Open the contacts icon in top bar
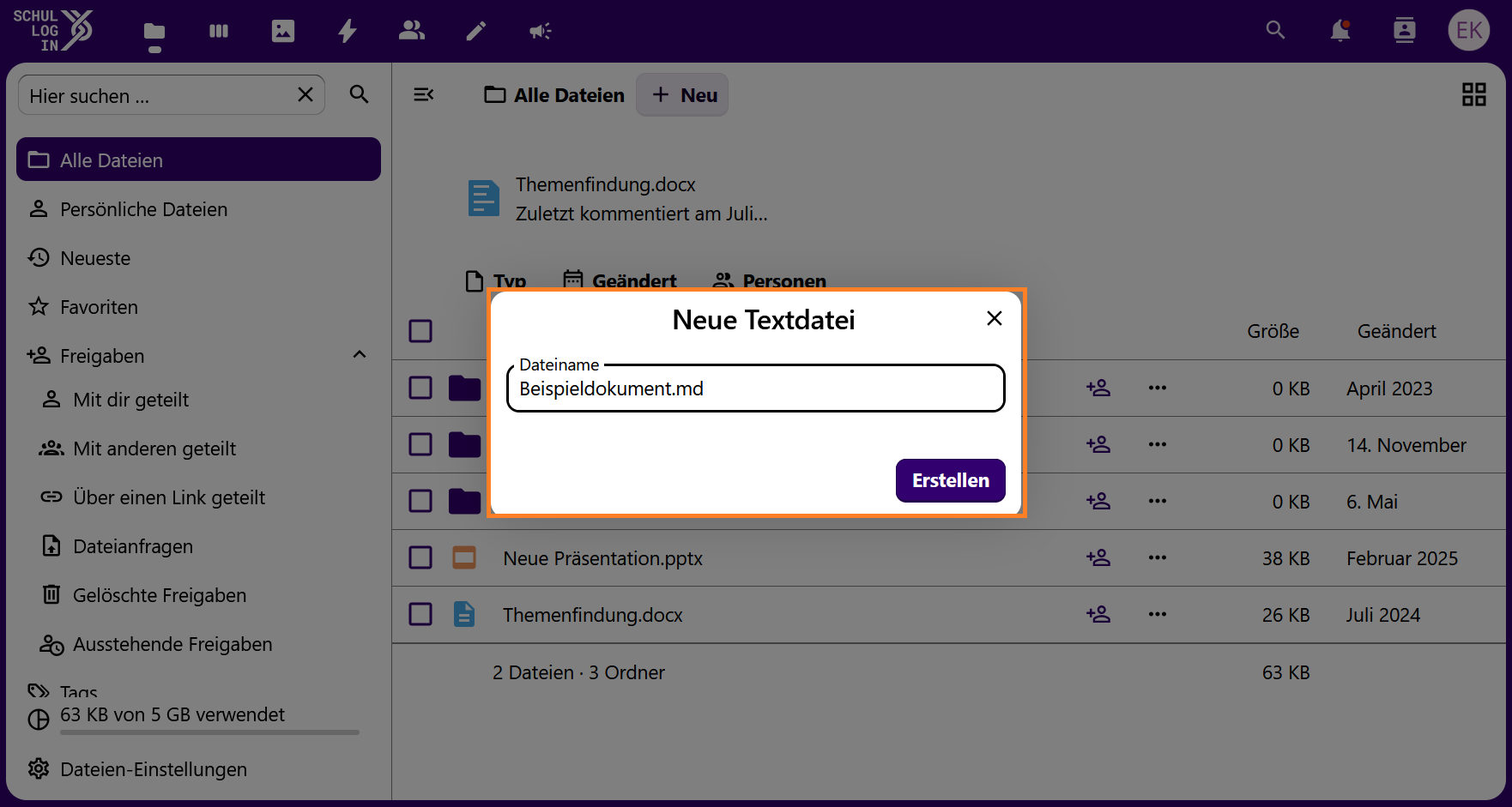Viewport: 1512px width, 807px height. (1404, 31)
